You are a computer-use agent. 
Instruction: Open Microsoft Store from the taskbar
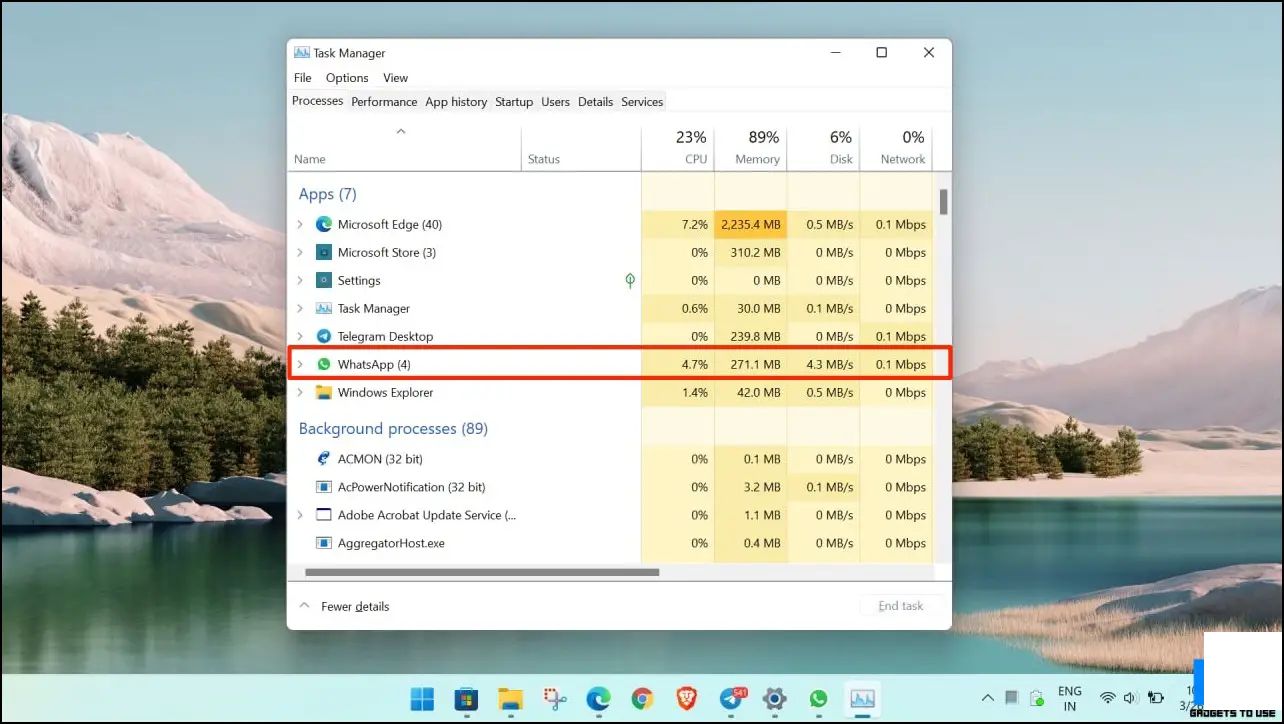[466, 699]
